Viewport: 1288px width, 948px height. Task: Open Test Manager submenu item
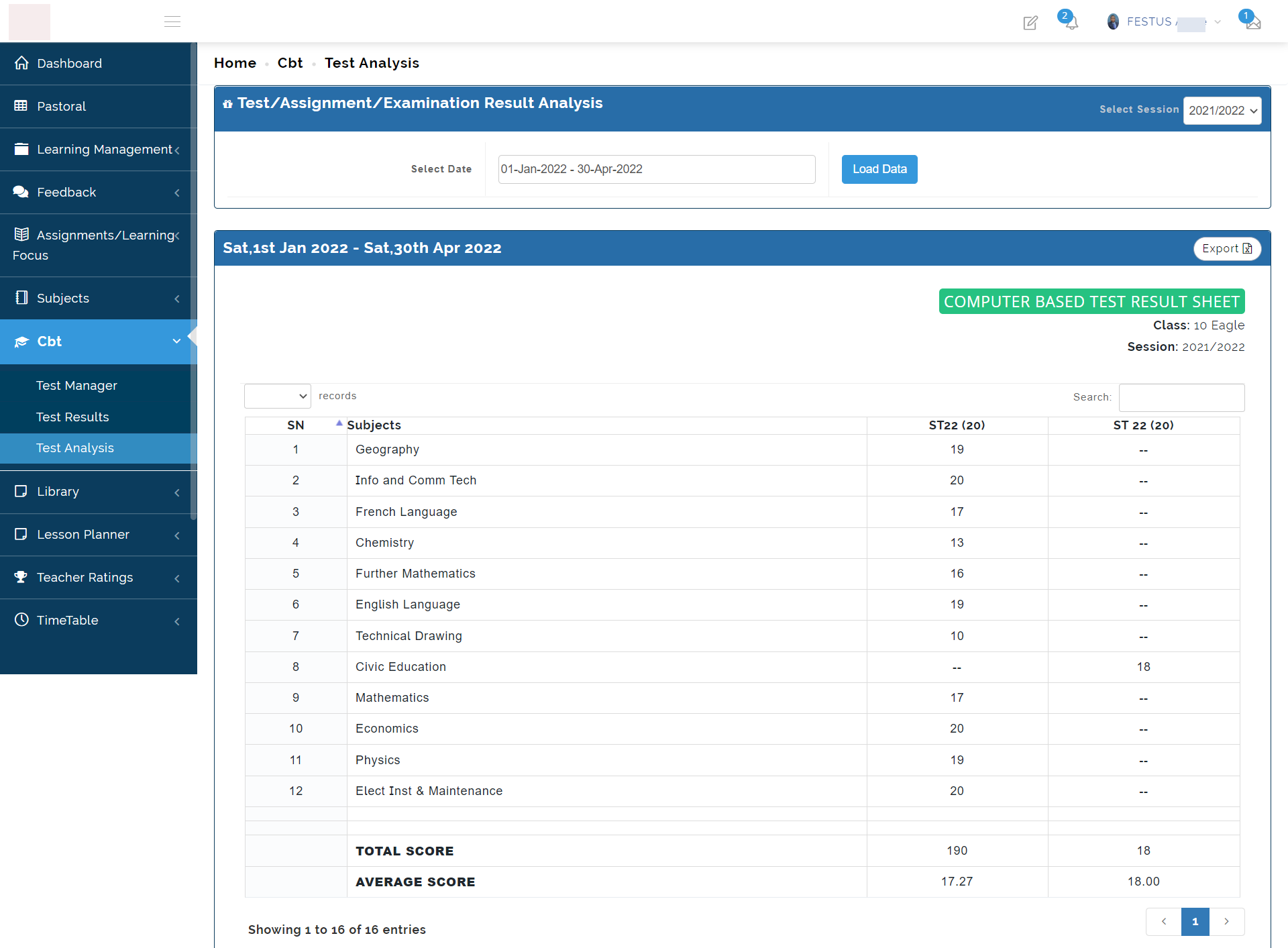coord(76,386)
